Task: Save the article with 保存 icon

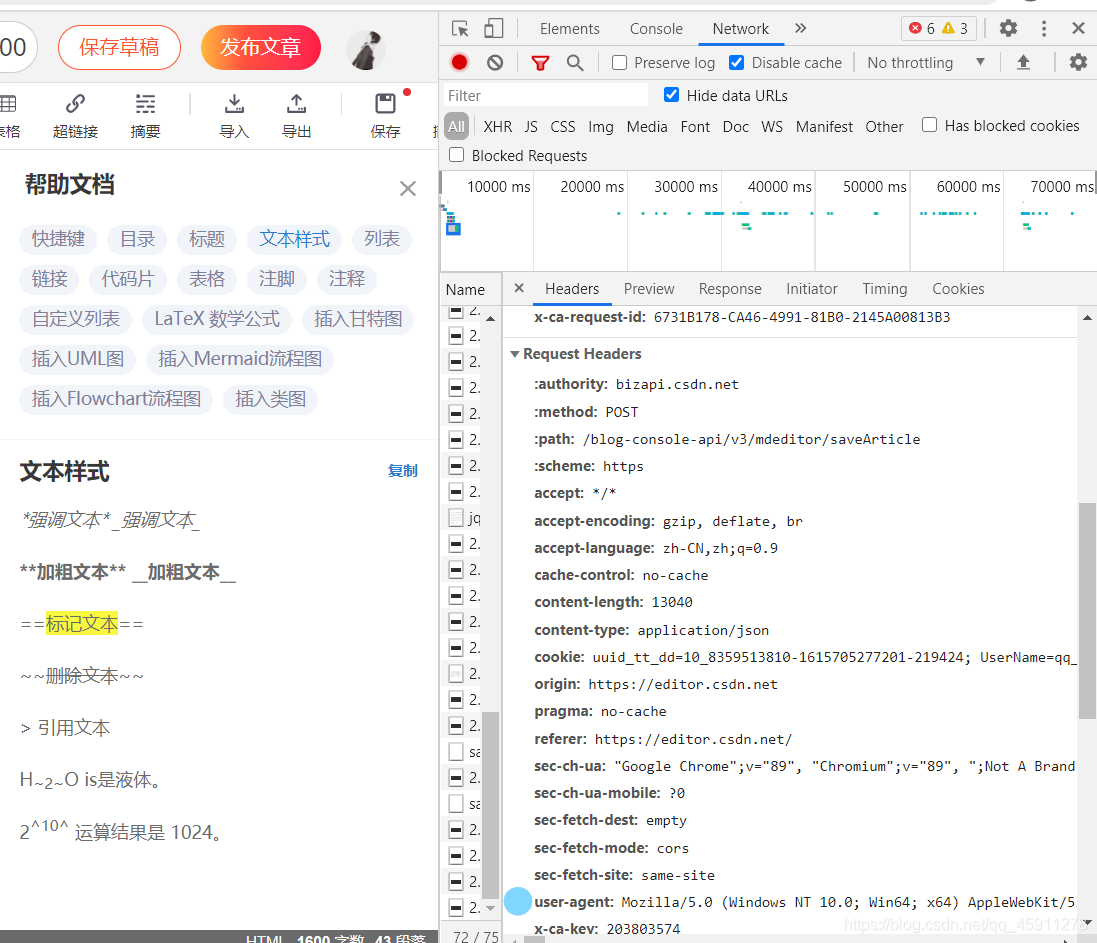Action: coord(385,117)
